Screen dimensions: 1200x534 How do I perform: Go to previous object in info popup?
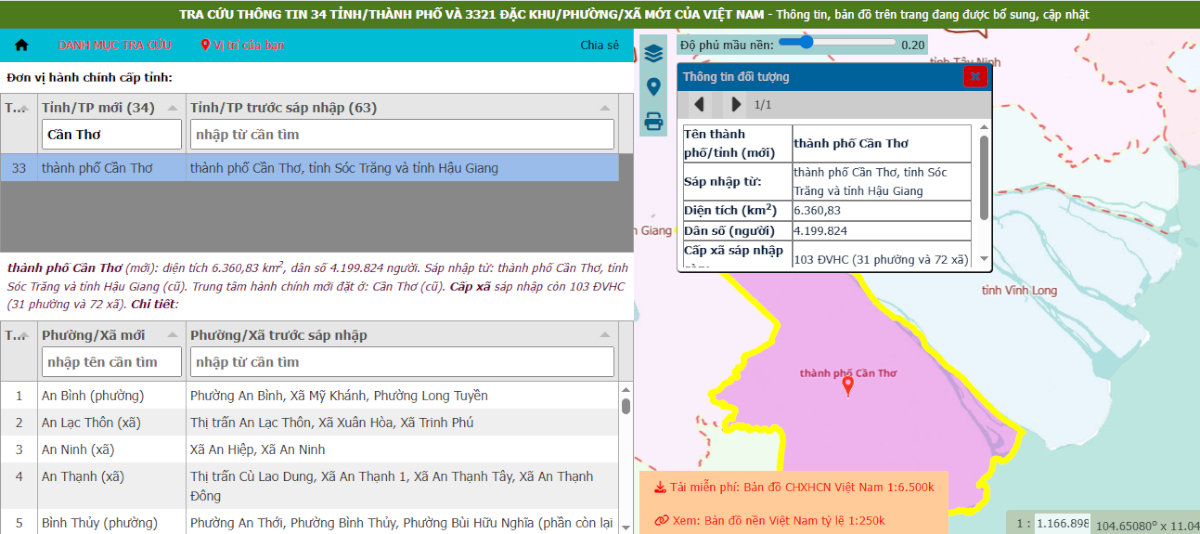(x=699, y=104)
